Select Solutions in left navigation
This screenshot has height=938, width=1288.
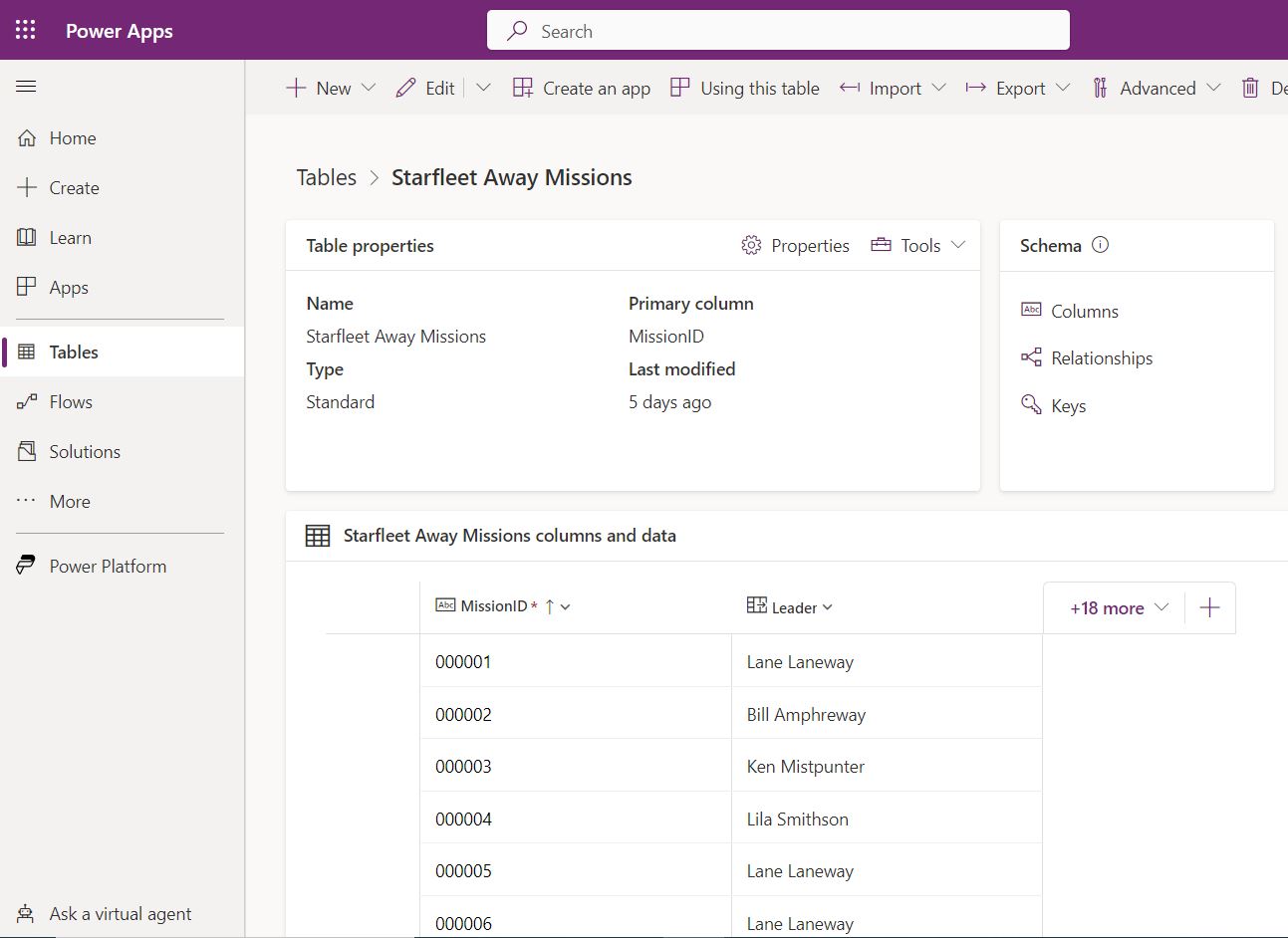pyautogui.click(x=85, y=451)
